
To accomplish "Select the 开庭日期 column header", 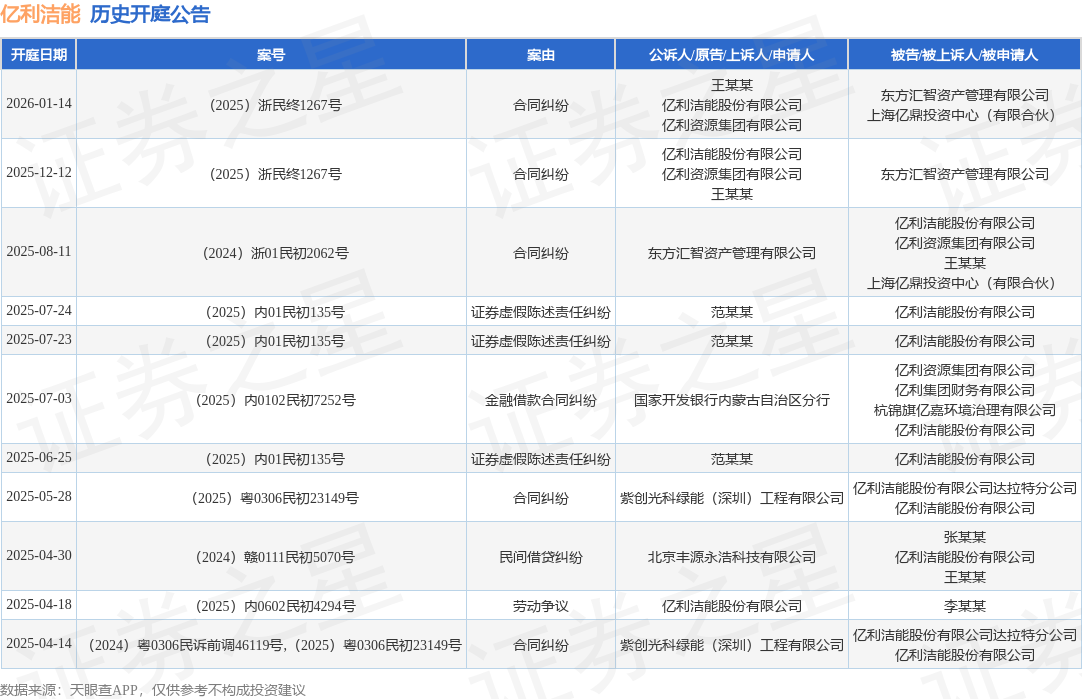I will coord(39,55).
